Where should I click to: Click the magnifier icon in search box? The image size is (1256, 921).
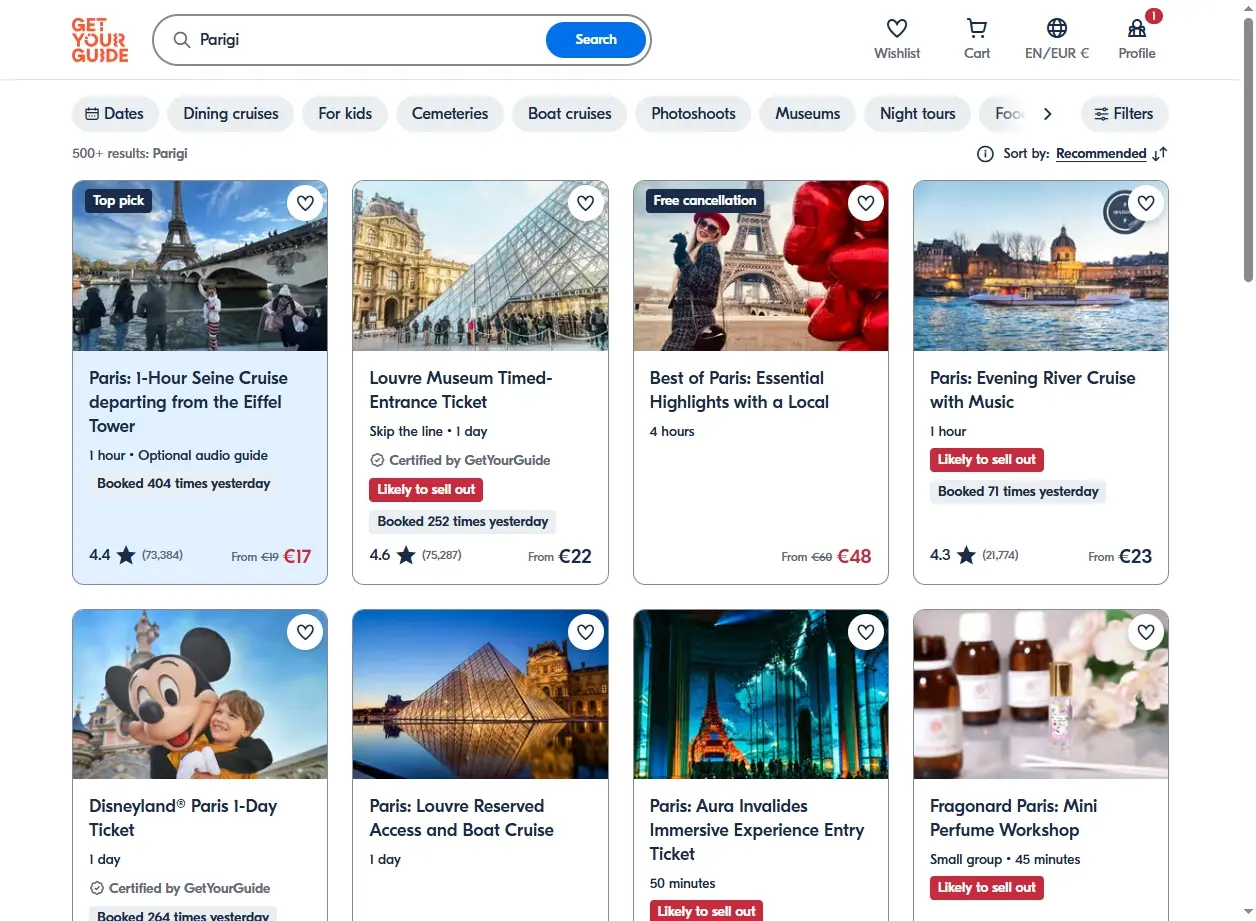click(182, 40)
